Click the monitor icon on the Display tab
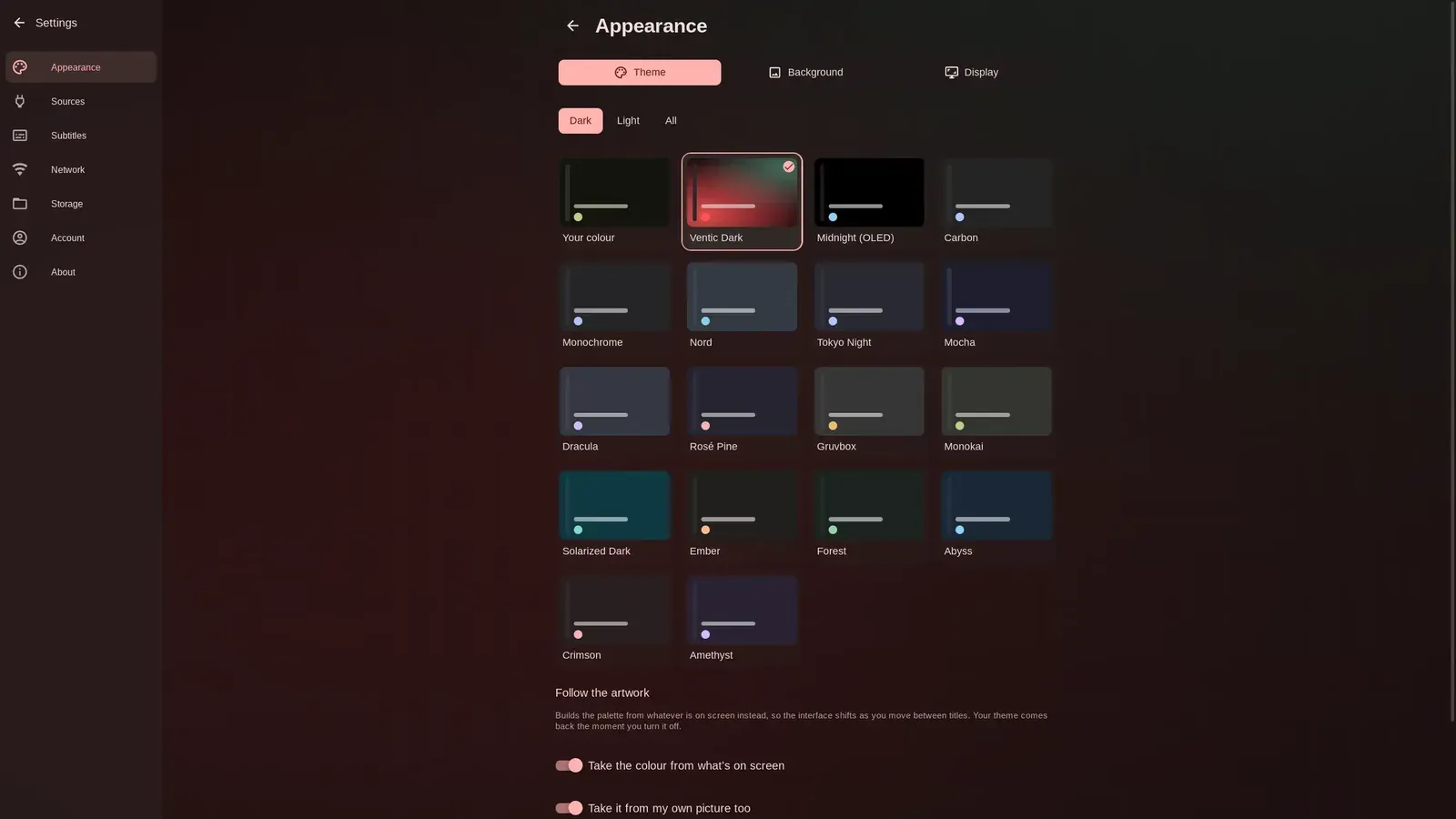Viewport: 1456px width, 819px height. pyautogui.click(x=951, y=72)
